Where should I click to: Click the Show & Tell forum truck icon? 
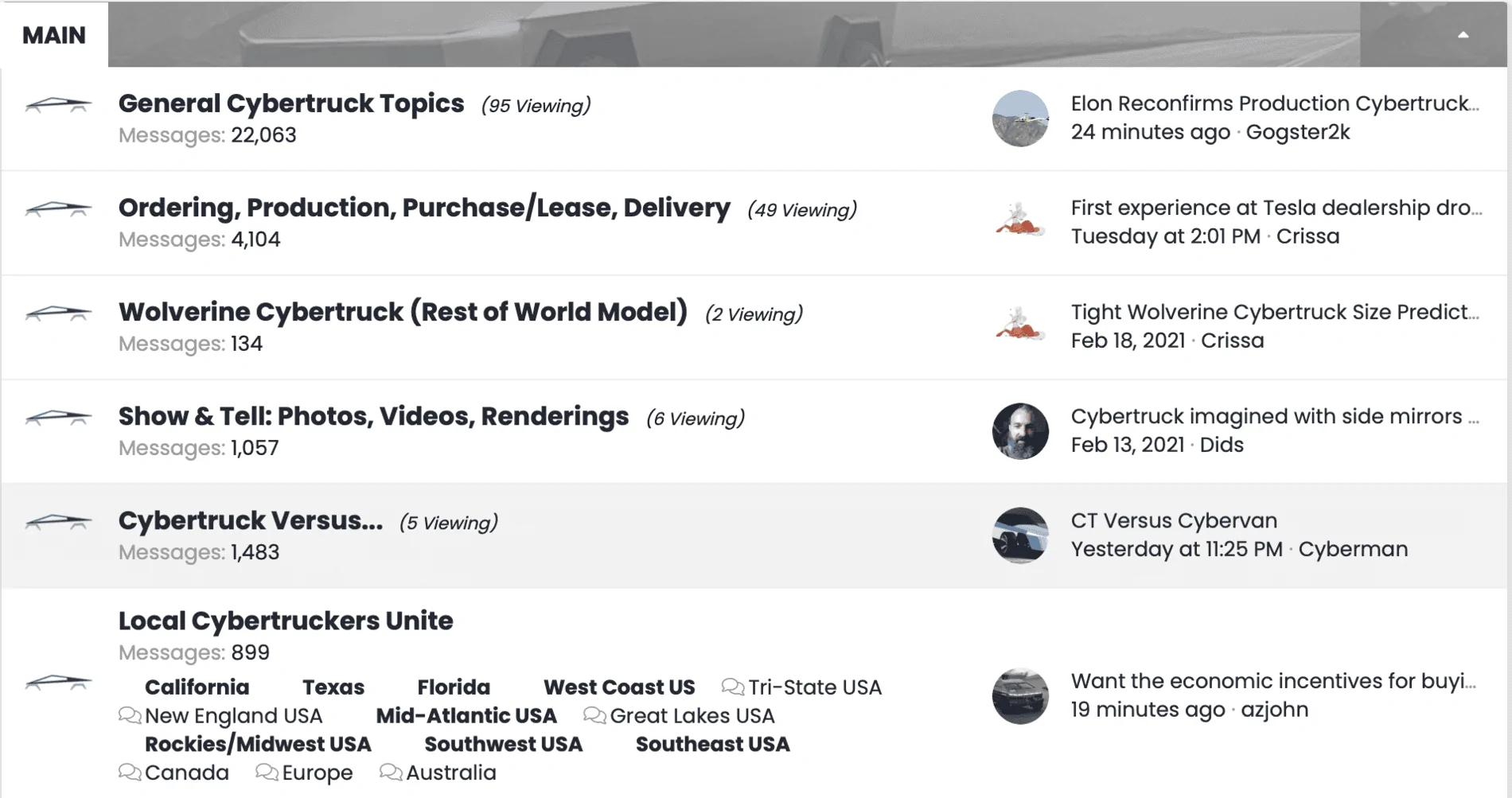pyautogui.click(x=58, y=418)
